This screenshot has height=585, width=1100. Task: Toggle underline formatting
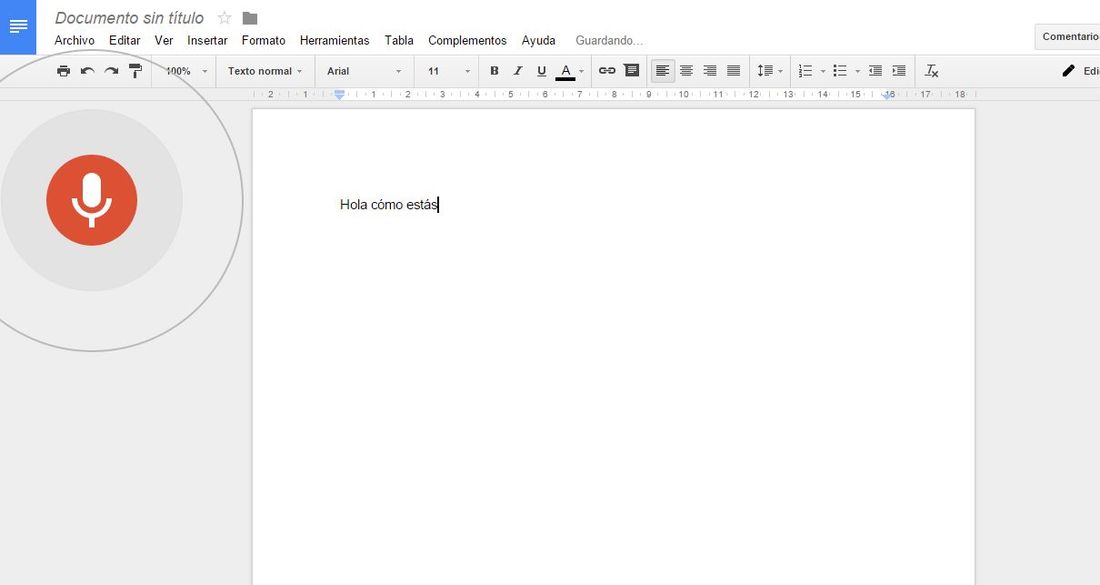541,71
